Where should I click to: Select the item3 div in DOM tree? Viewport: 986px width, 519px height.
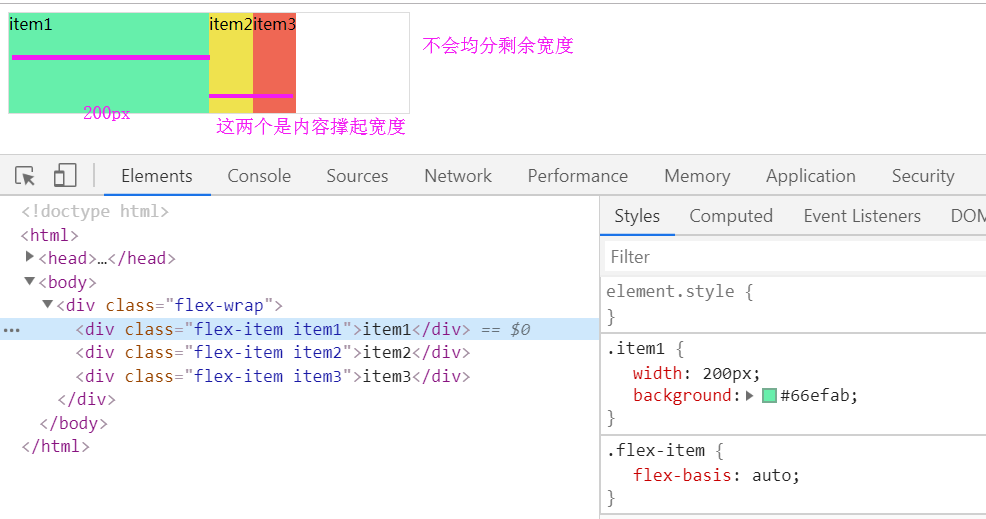click(x=272, y=376)
